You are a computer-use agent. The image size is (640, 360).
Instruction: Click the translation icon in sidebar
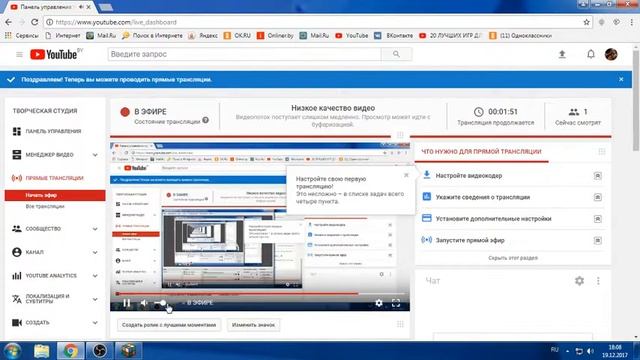pos(17,299)
